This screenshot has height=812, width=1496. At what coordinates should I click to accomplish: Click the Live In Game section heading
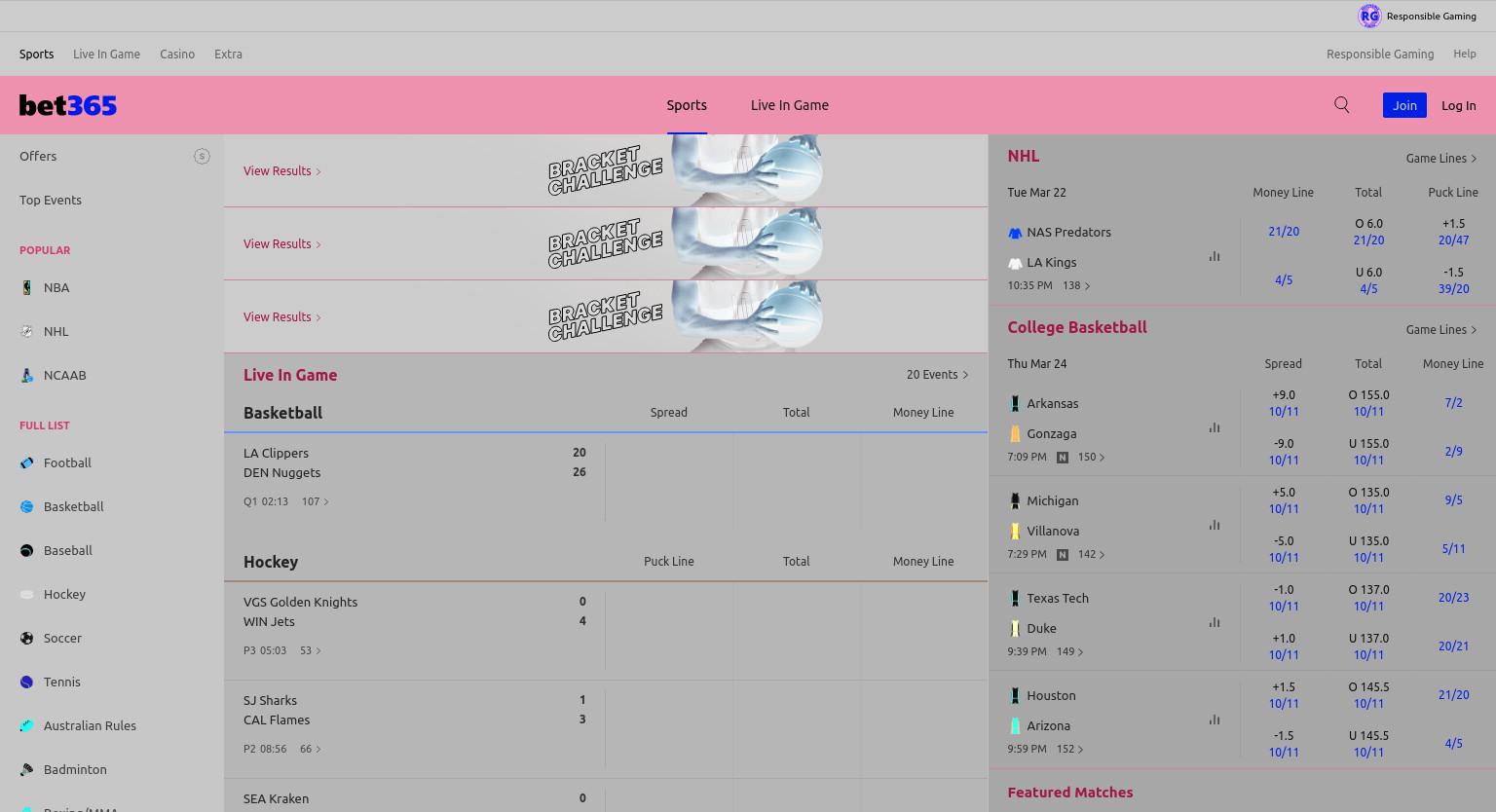[290, 375]
